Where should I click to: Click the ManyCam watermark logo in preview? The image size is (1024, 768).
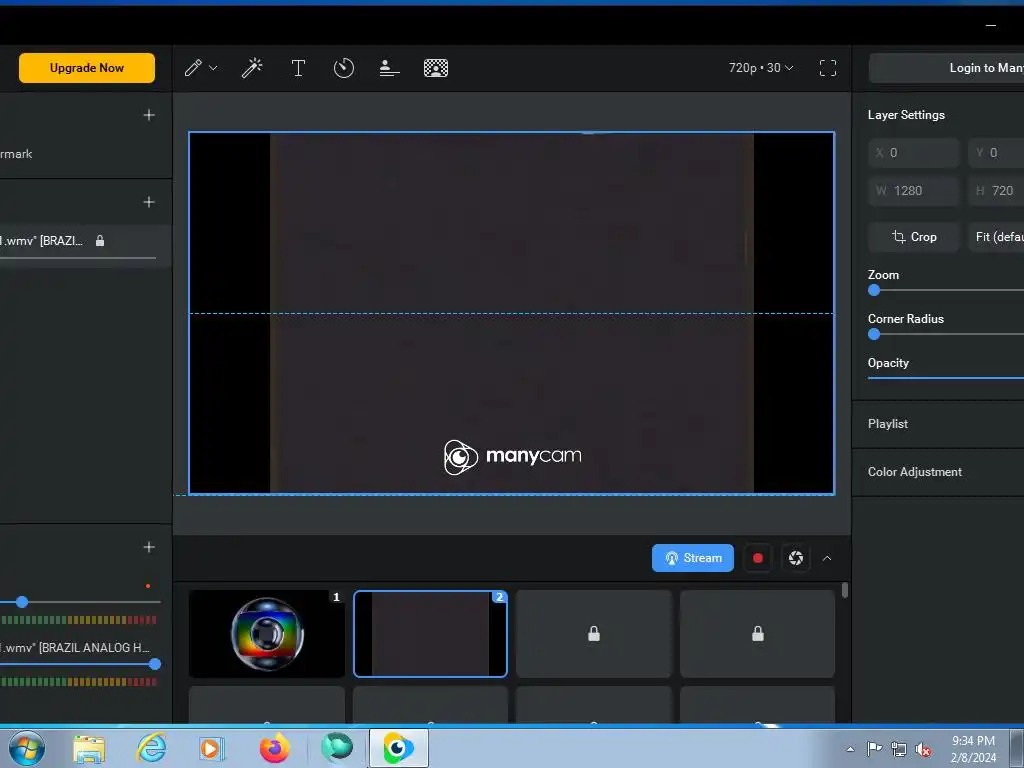(513, 456)
